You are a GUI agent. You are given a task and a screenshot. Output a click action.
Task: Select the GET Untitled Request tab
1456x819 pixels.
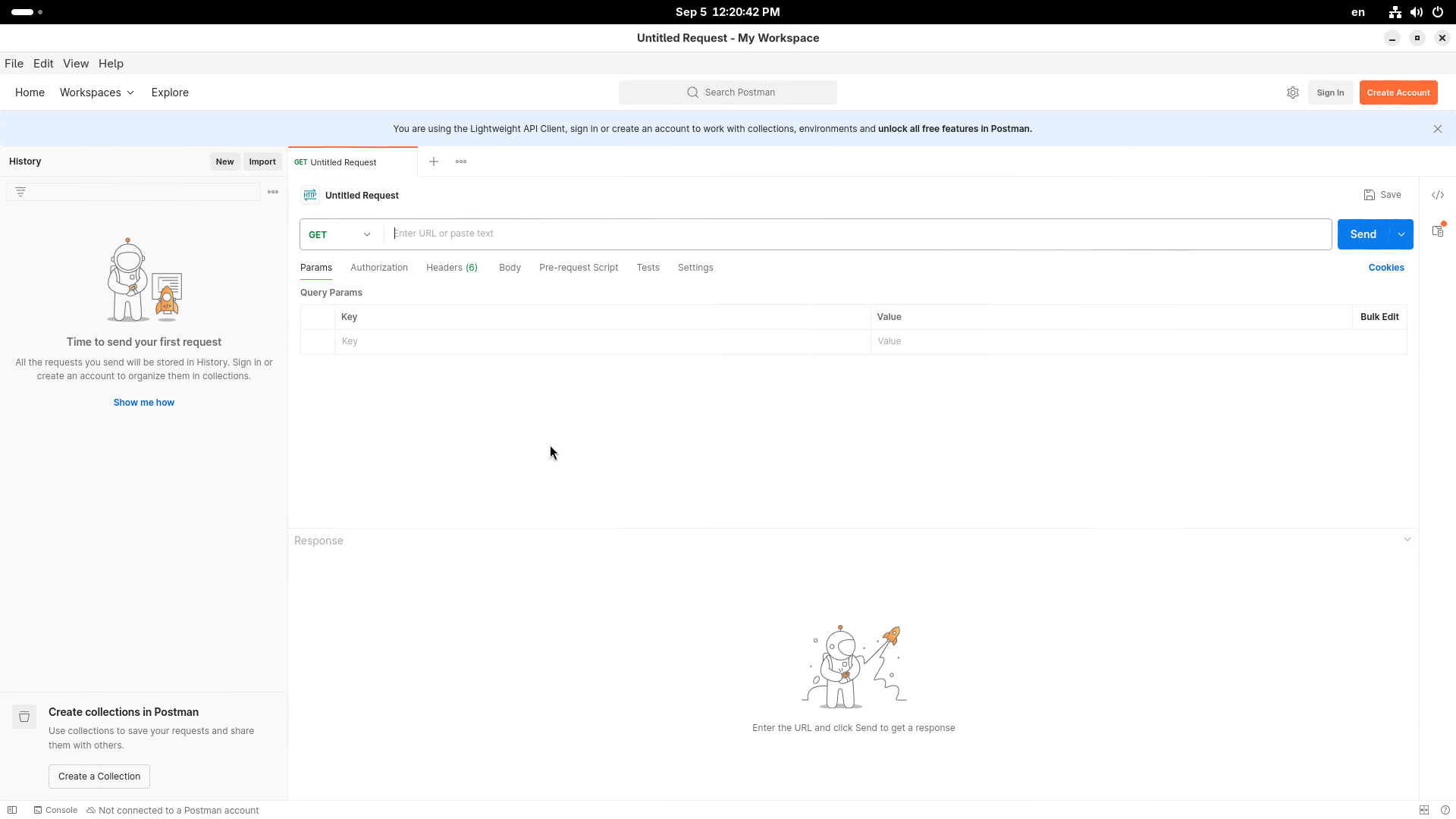[353, 162]
